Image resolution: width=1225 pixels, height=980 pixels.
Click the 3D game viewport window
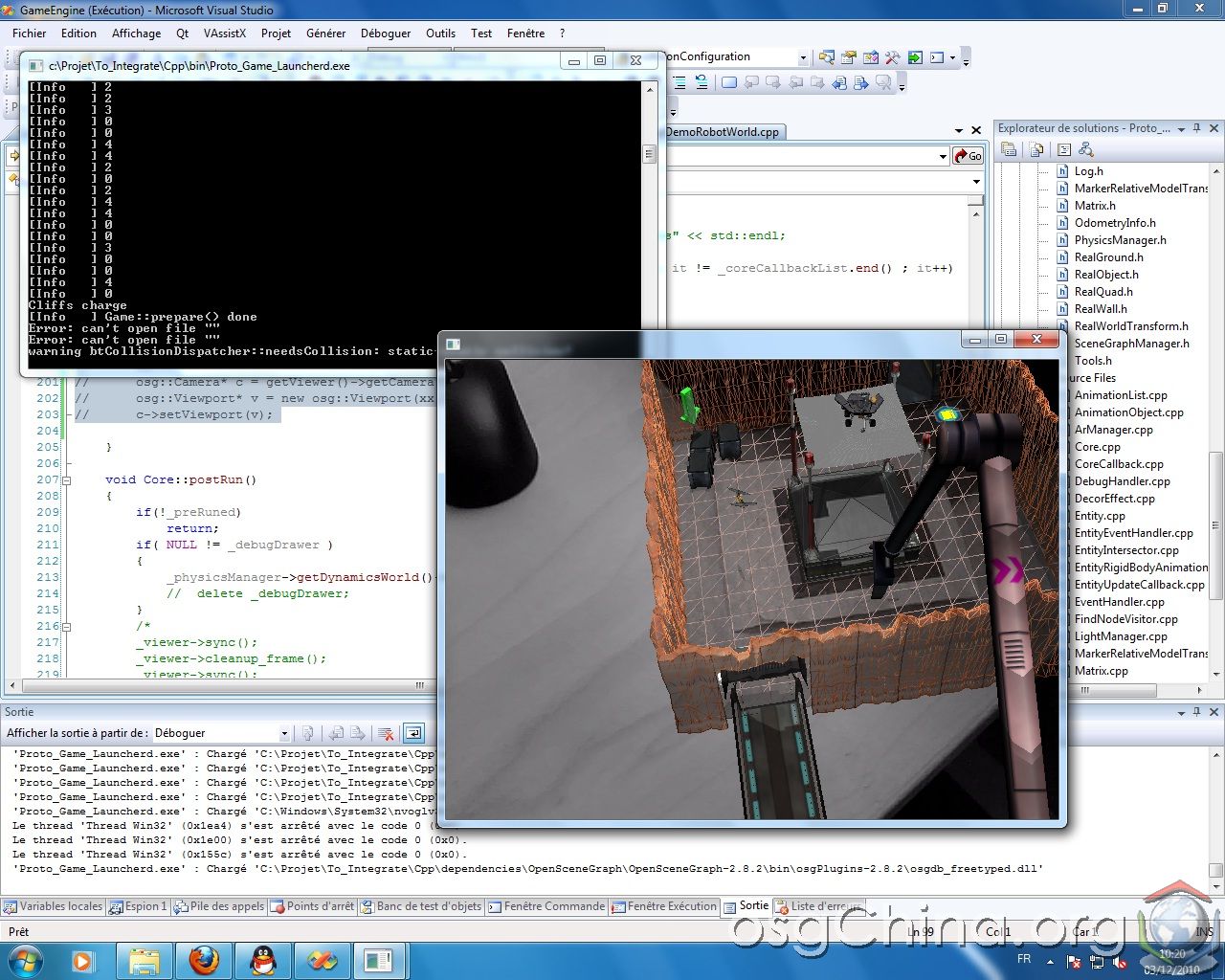point(752,589)
